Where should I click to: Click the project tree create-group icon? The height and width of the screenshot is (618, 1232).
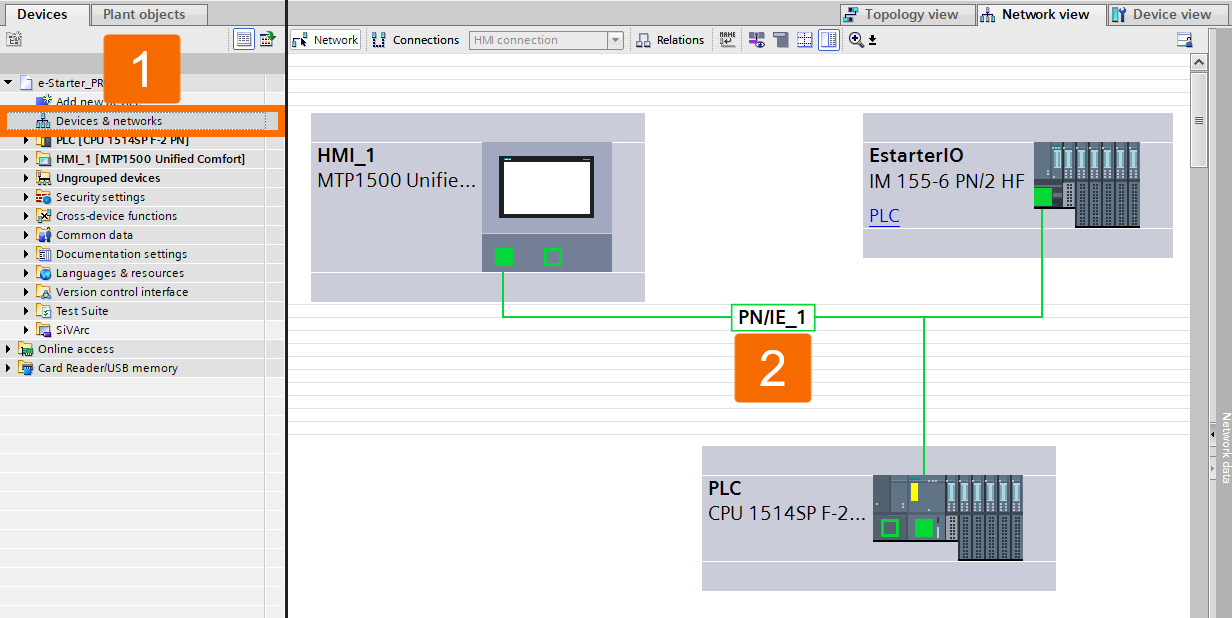(14, 39)
